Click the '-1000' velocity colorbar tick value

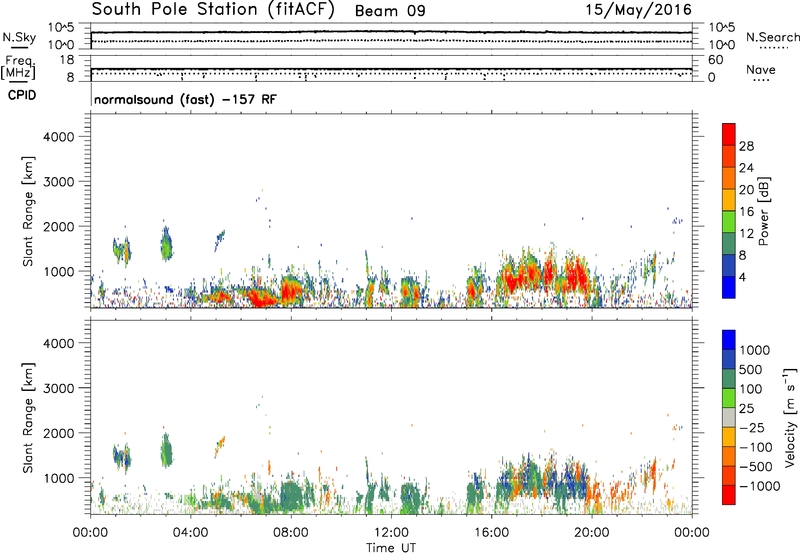tap(760, 486)
